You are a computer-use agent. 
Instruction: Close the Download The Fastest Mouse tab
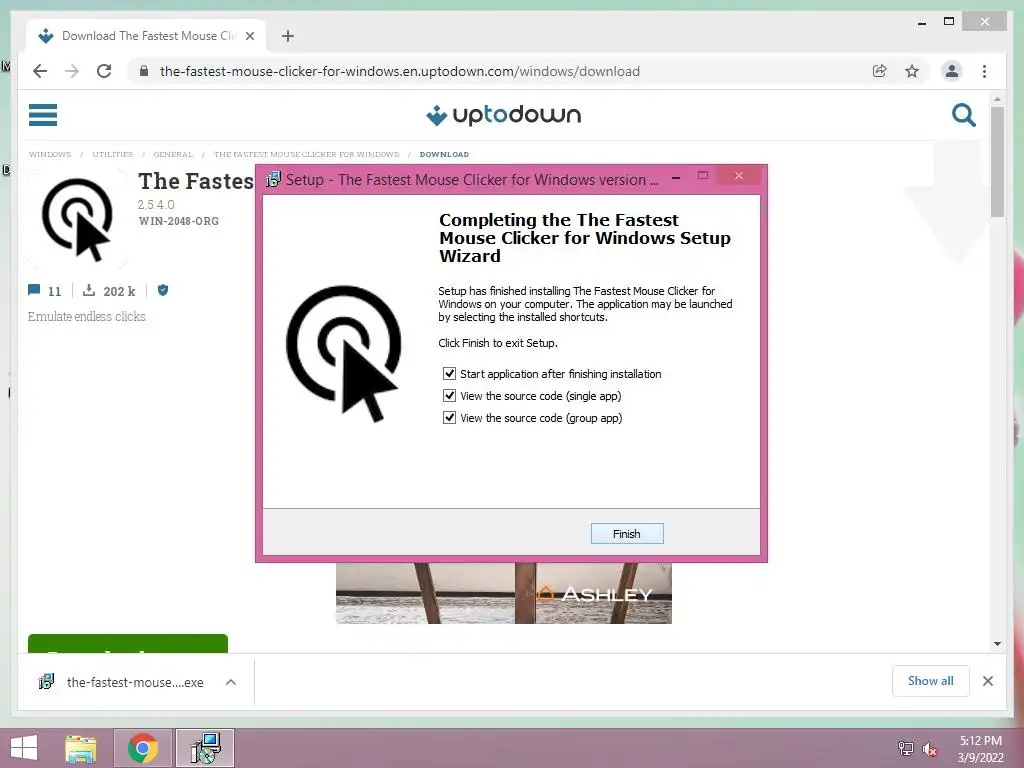click(249, 36)
